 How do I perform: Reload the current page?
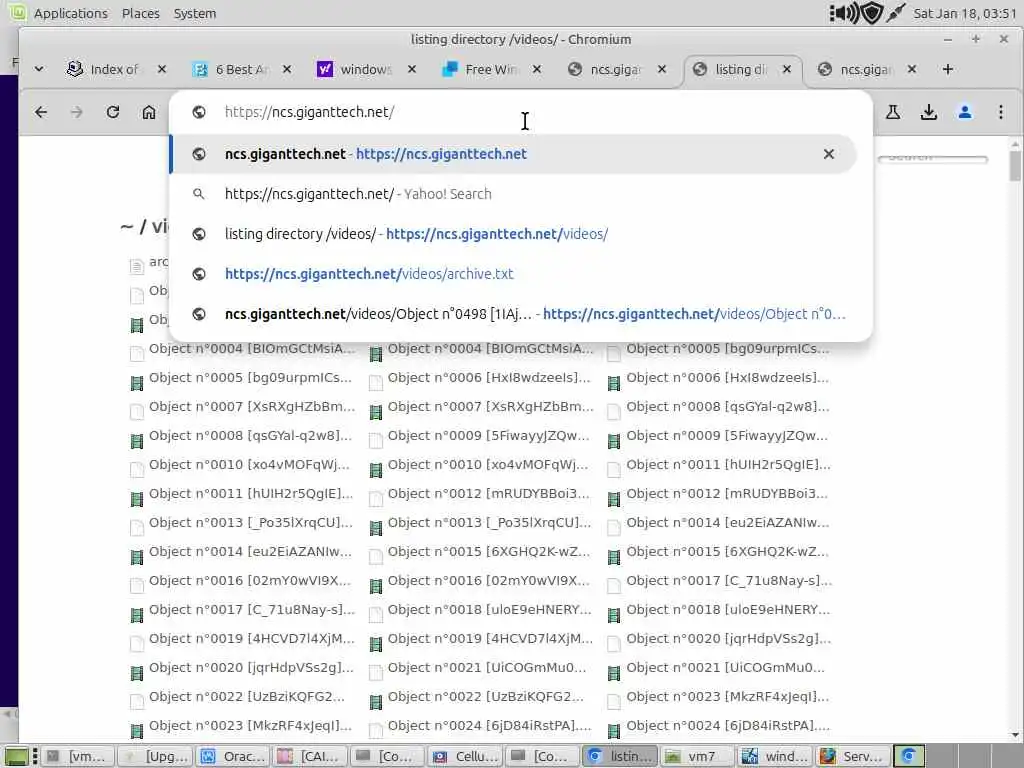pyautogui.click(x=113, y=112)
